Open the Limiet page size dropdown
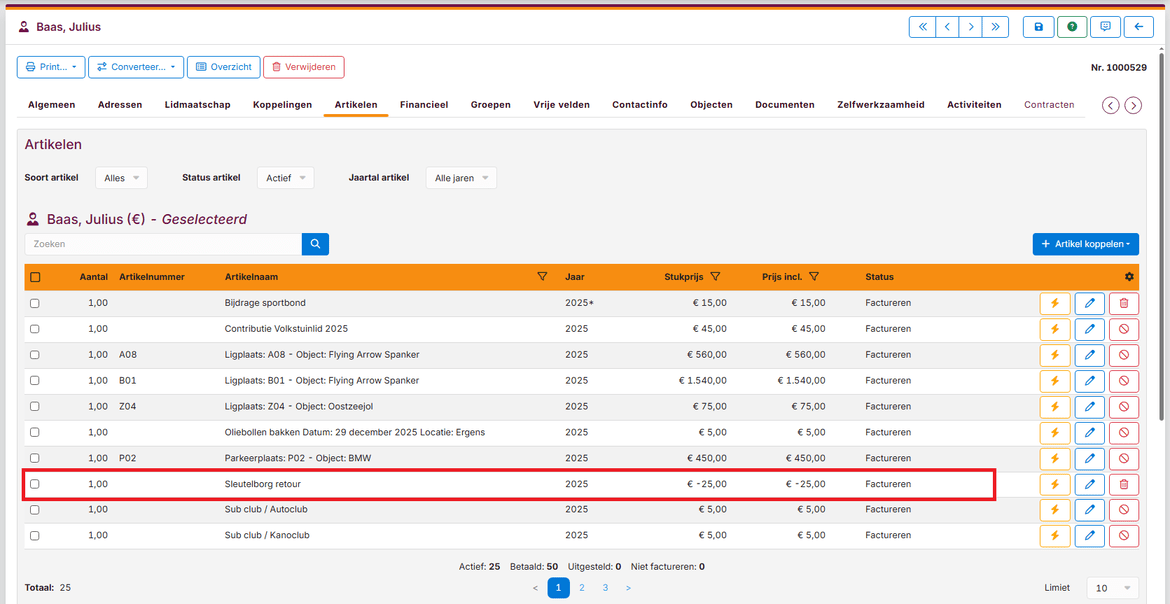 click(1112, 588)
